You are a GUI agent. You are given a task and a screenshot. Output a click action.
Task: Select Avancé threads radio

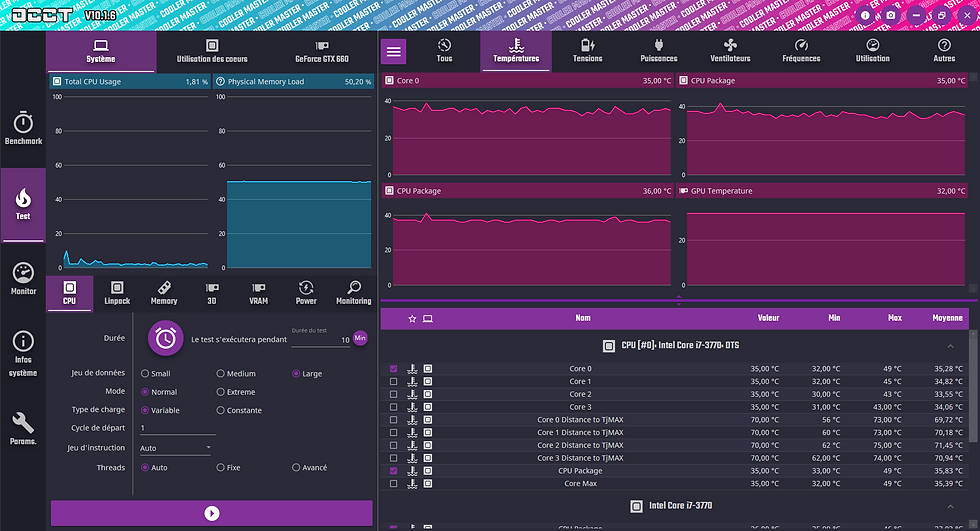tap(296, 467)
